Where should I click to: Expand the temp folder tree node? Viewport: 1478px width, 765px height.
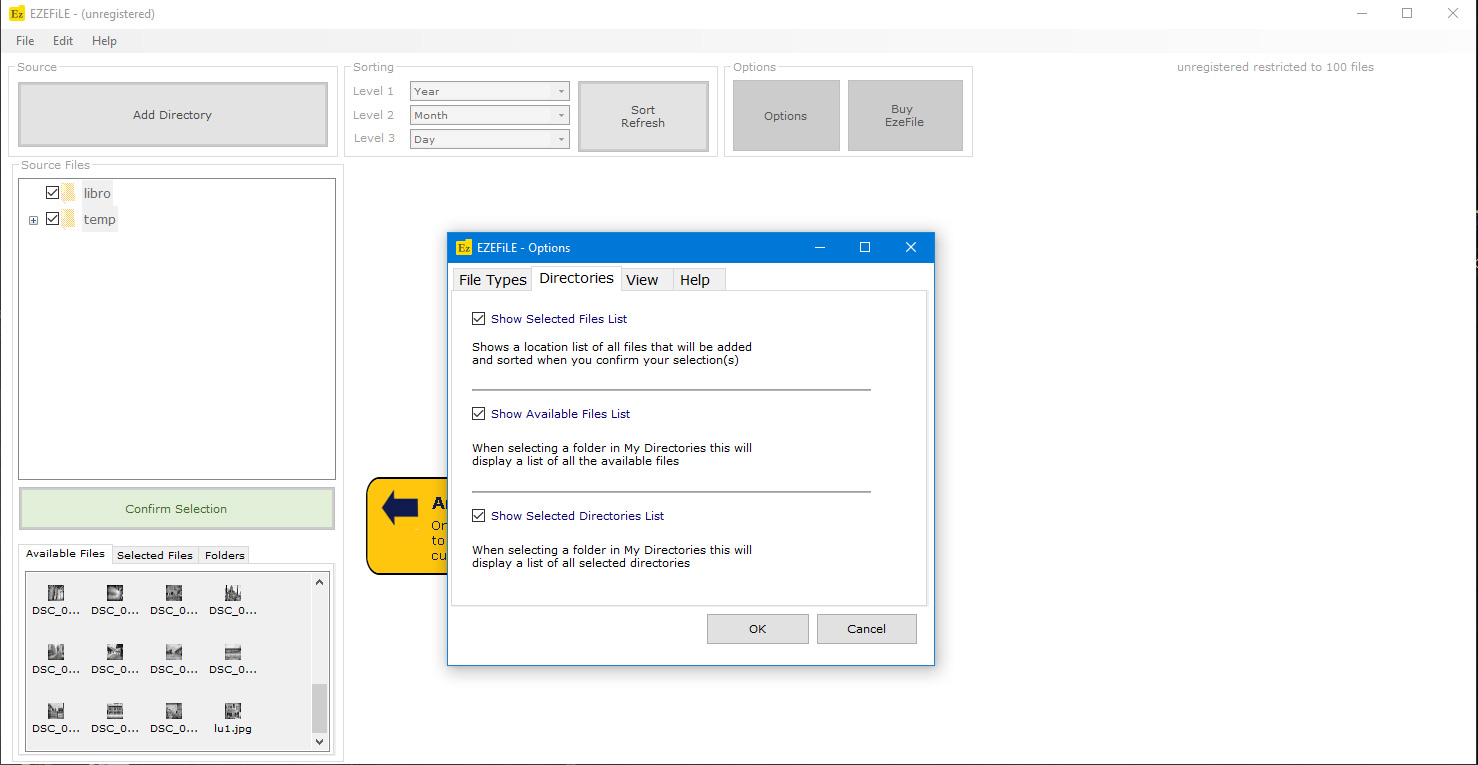(33, 220)
